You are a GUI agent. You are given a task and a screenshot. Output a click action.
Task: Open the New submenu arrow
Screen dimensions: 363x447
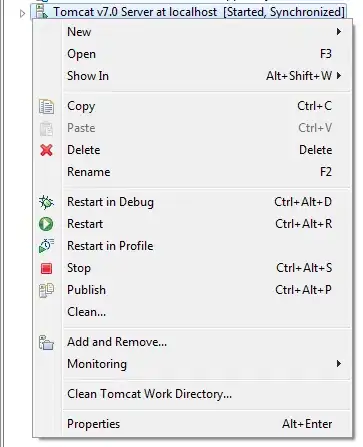pyautogui.click(x=339, y=32)
